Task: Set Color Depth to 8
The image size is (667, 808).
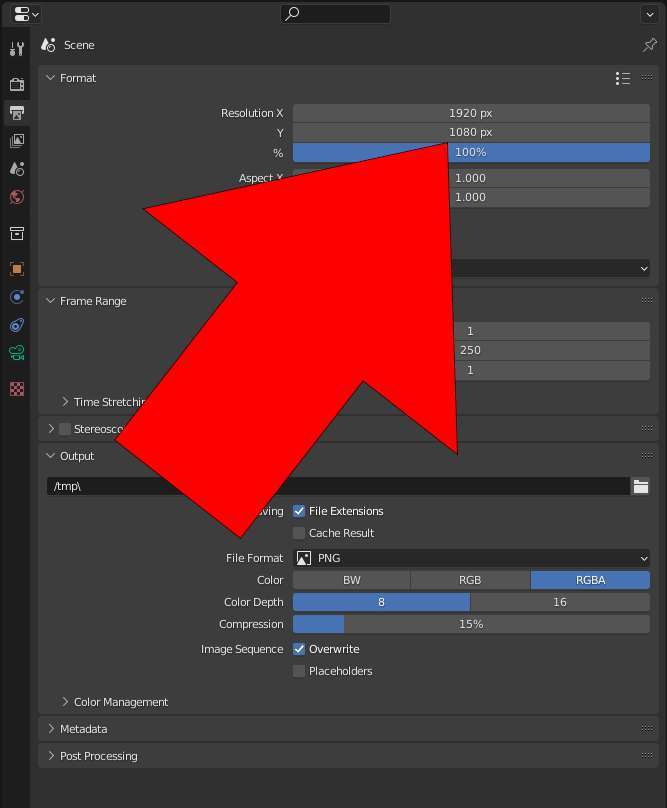Action: (x=381, y=602)
